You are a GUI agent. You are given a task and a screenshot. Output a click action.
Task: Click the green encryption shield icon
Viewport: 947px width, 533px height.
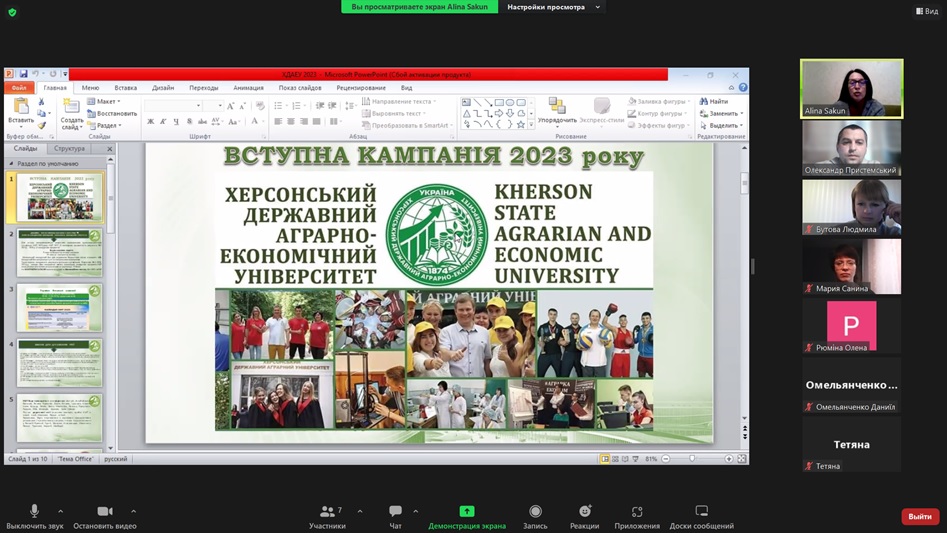click(12, 12)
